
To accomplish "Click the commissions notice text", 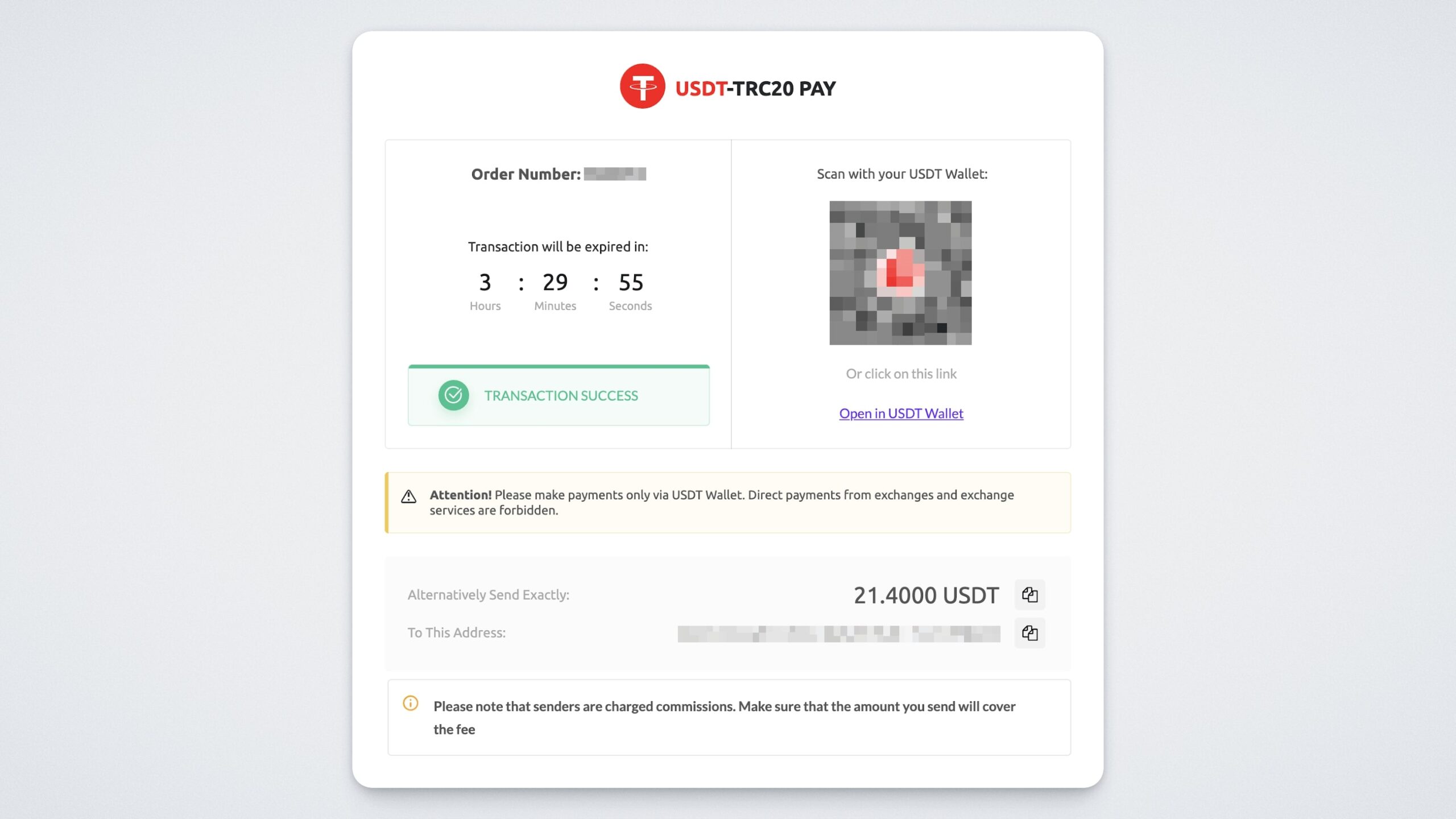I will [724, 718].
